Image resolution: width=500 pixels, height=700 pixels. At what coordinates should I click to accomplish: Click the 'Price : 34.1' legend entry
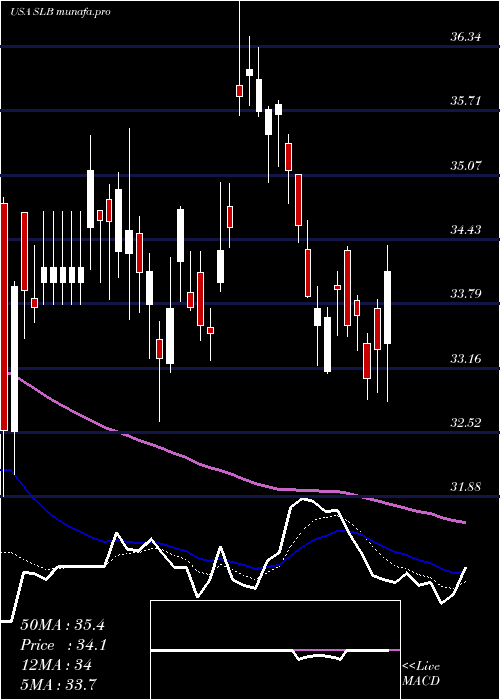[63, 645]
